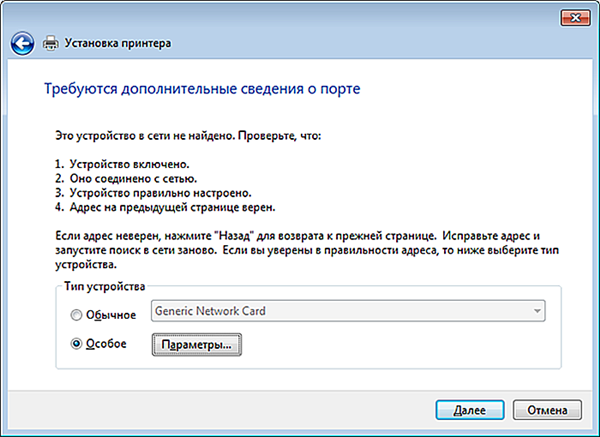Close the printer installation wizard window
The image size is (600, 437).
point(575,18)
